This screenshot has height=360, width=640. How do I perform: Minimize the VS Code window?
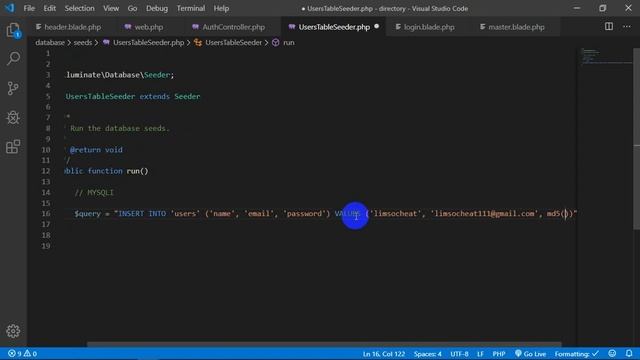click(577, 8)
